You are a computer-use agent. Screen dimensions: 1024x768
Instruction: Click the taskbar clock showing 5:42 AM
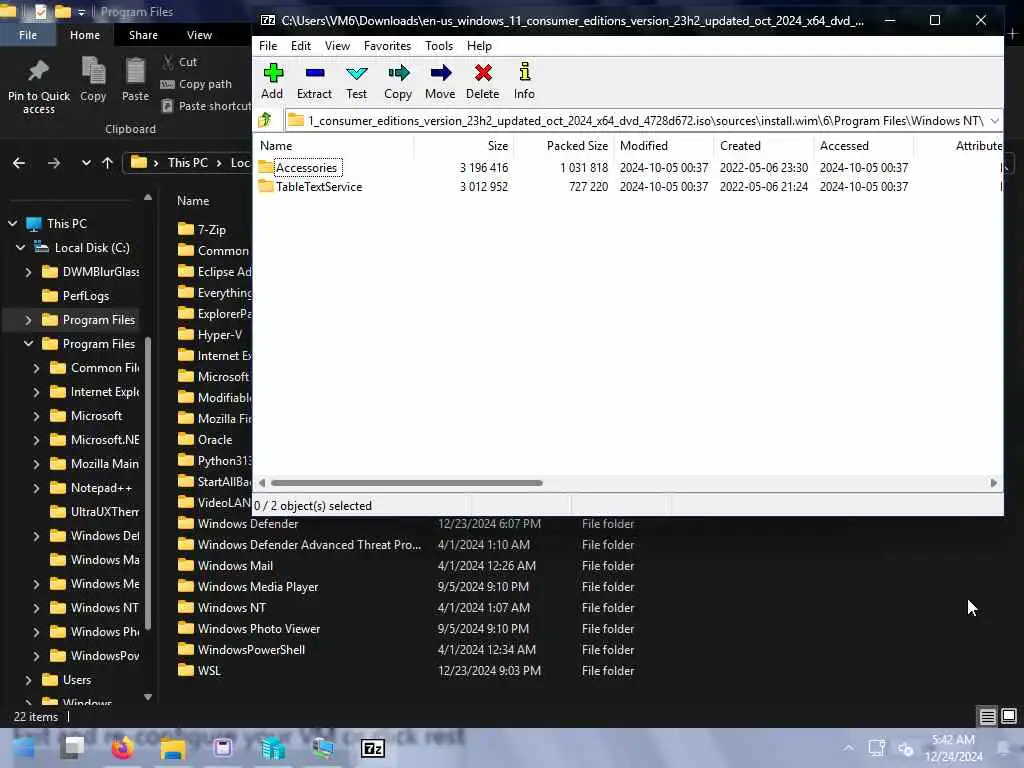coord(953,748)
